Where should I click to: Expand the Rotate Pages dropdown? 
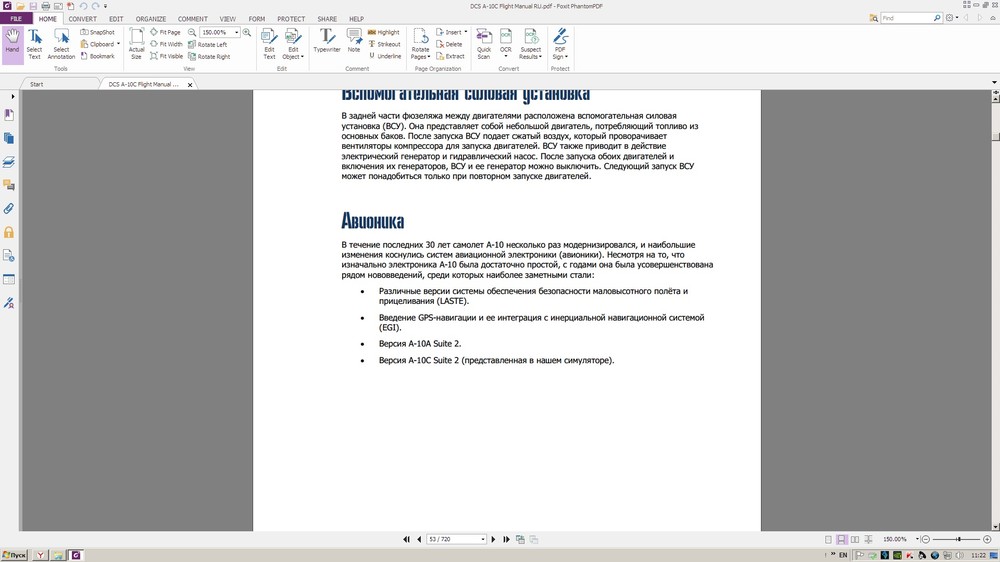pyautogui.click(x=429, y=57)
